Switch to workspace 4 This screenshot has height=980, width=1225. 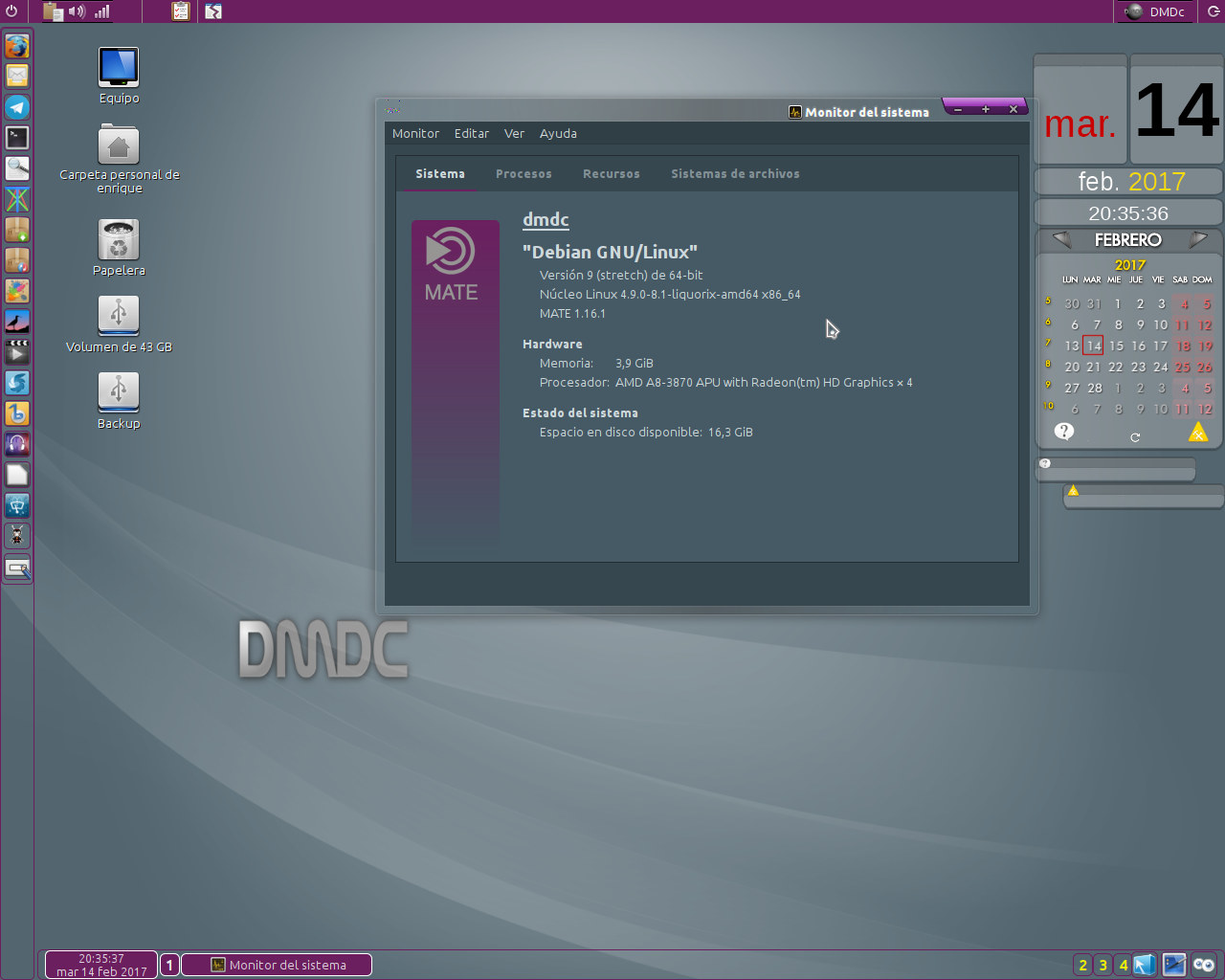[1124, 965]
